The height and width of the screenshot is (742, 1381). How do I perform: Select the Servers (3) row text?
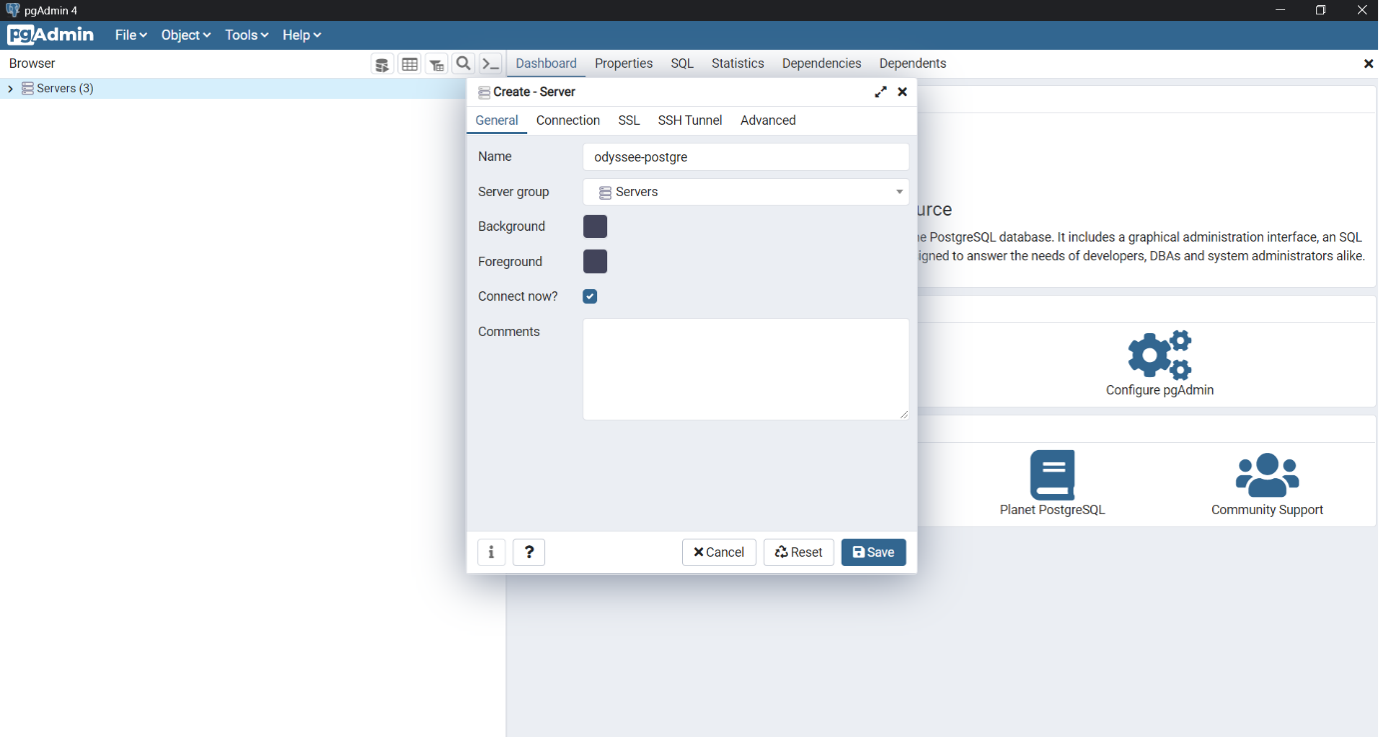click(65, 89)
